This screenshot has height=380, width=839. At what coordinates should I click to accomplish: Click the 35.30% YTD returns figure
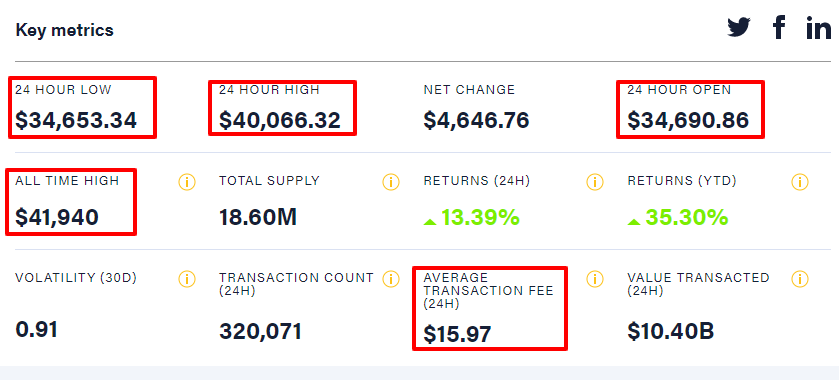pos(677,217)
